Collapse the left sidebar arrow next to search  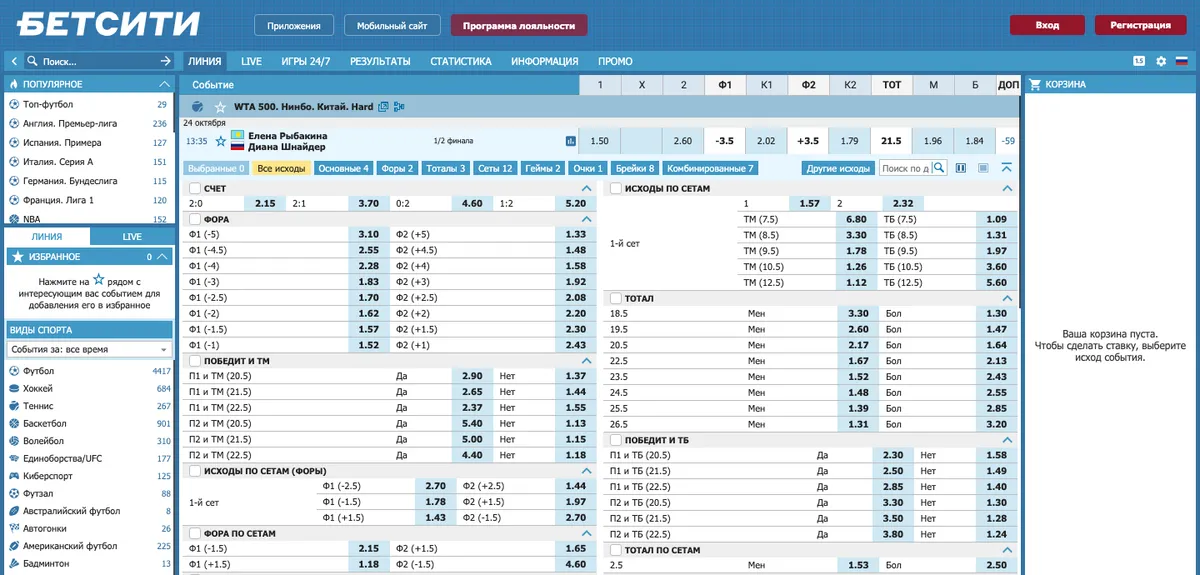(x=15, y=61)
